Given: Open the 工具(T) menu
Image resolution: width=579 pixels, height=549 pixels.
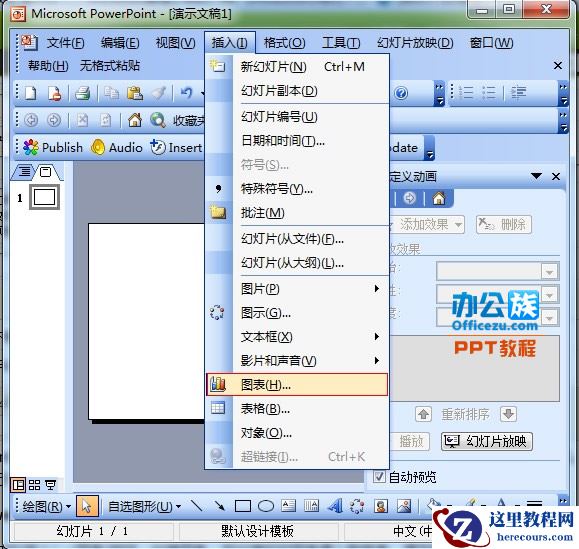Looking at the screenshot, I should (x=341, y=43).
